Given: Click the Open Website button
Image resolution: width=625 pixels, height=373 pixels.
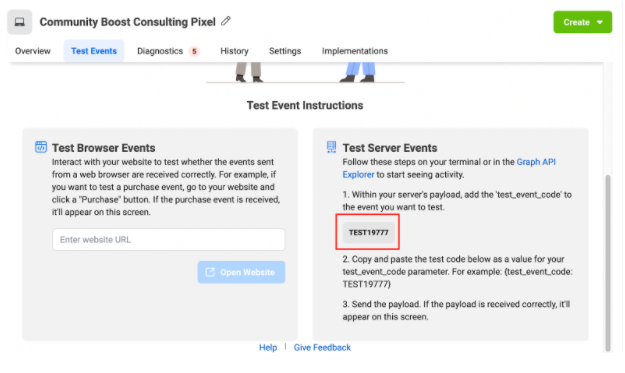Looking at the screenshot, I should [241, 272].
